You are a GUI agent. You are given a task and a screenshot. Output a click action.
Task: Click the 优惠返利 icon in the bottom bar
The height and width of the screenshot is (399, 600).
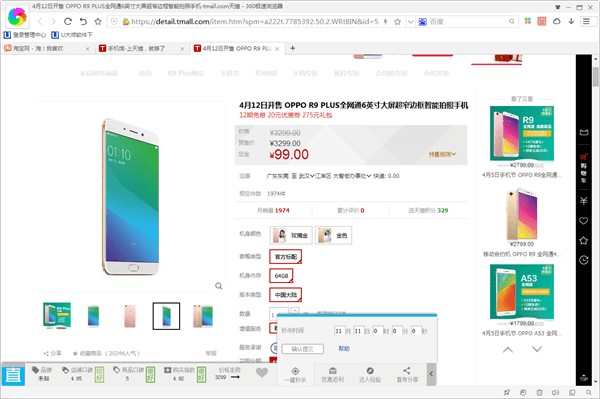[333, 375]
